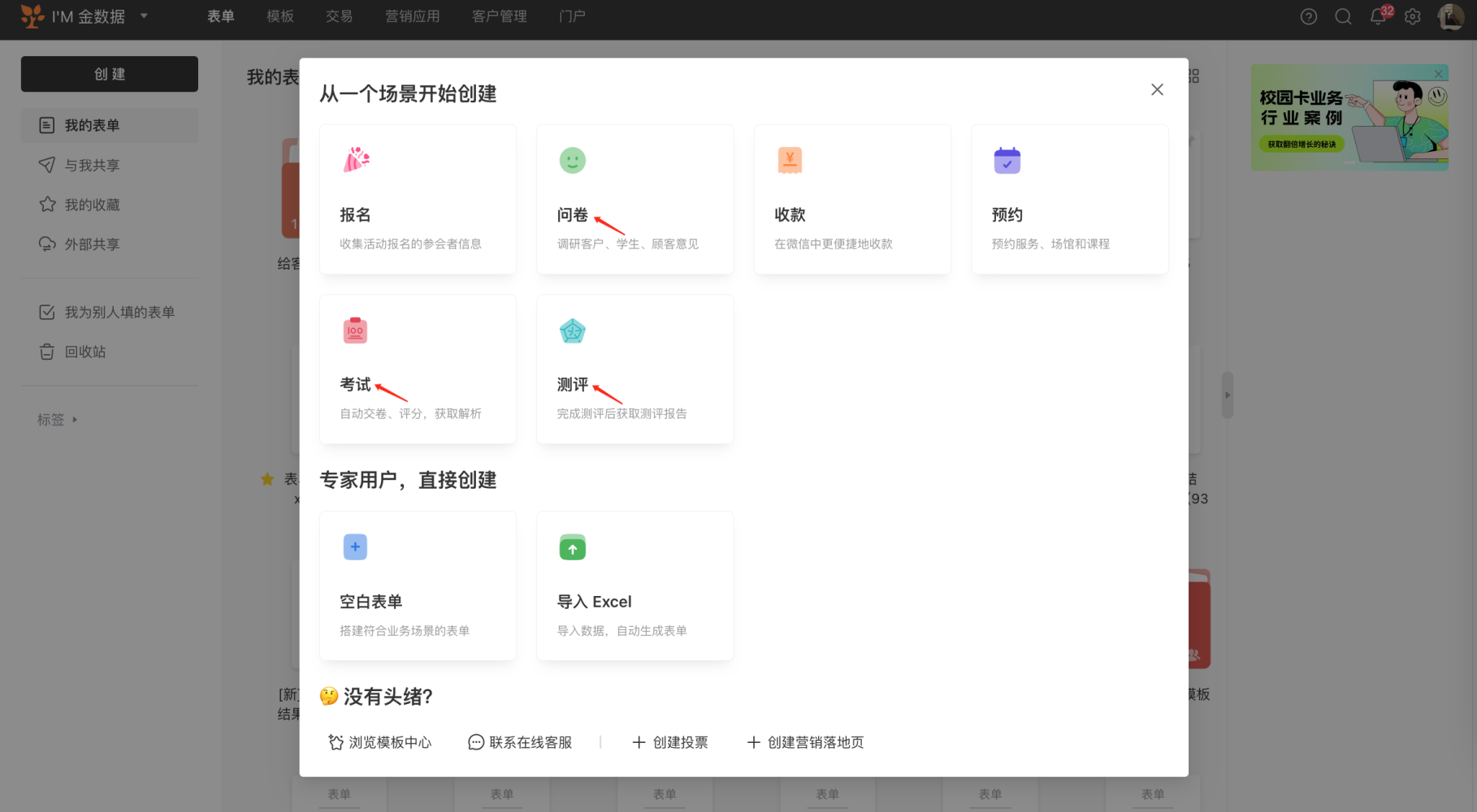The height and width of the screenshot is (812, 1477).
Task: Click the 导入数据，自动生成表单 description
Action: pyautogui.click(x=622, y=630)
